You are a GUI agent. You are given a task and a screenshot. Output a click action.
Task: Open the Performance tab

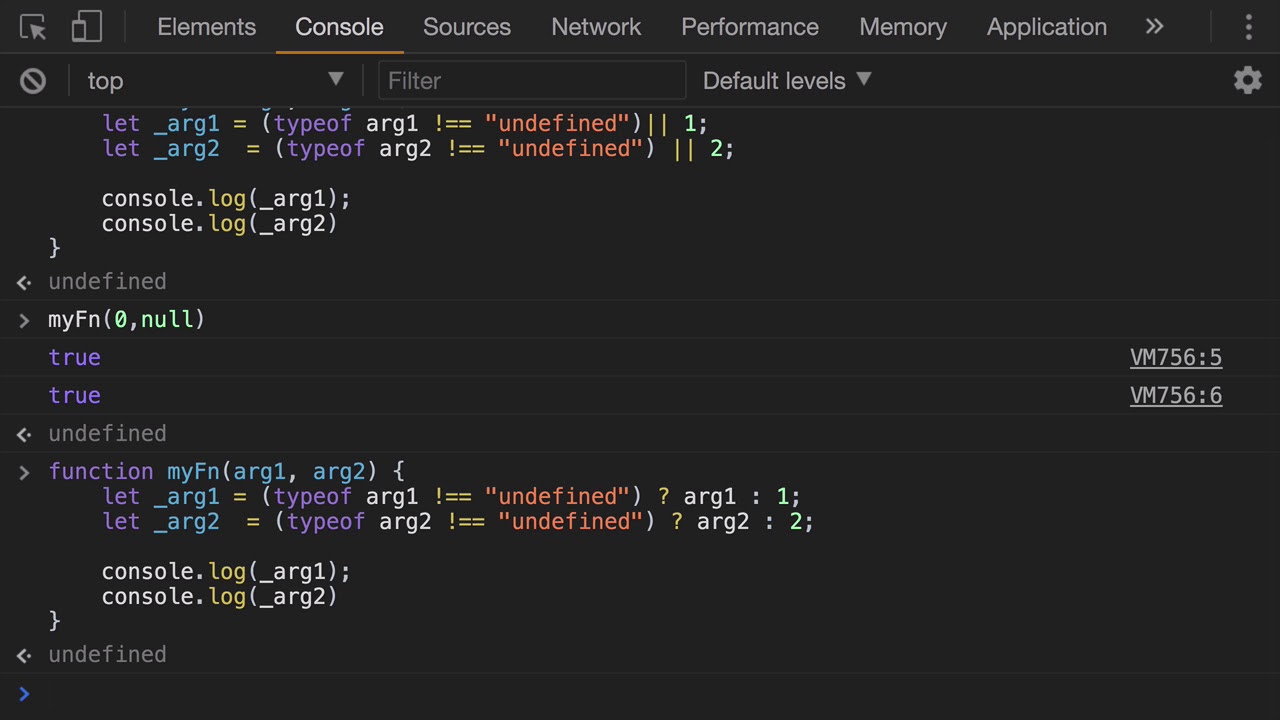(x=750, y=27)
